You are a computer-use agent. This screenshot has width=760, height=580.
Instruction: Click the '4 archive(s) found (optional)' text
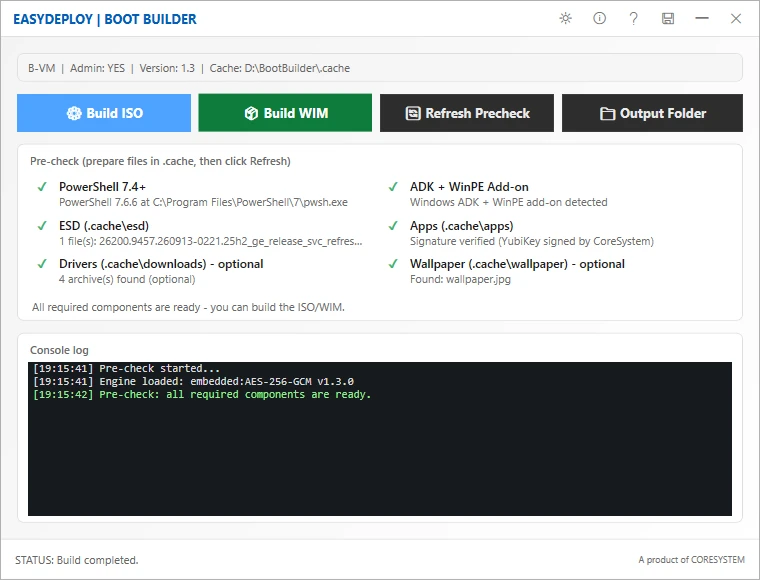[127, 279]
